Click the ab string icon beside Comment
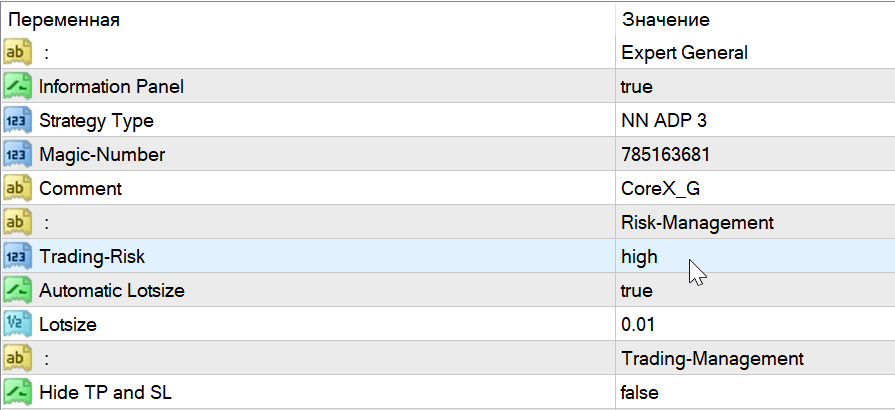895x410 pixels. tap(18, 188)
